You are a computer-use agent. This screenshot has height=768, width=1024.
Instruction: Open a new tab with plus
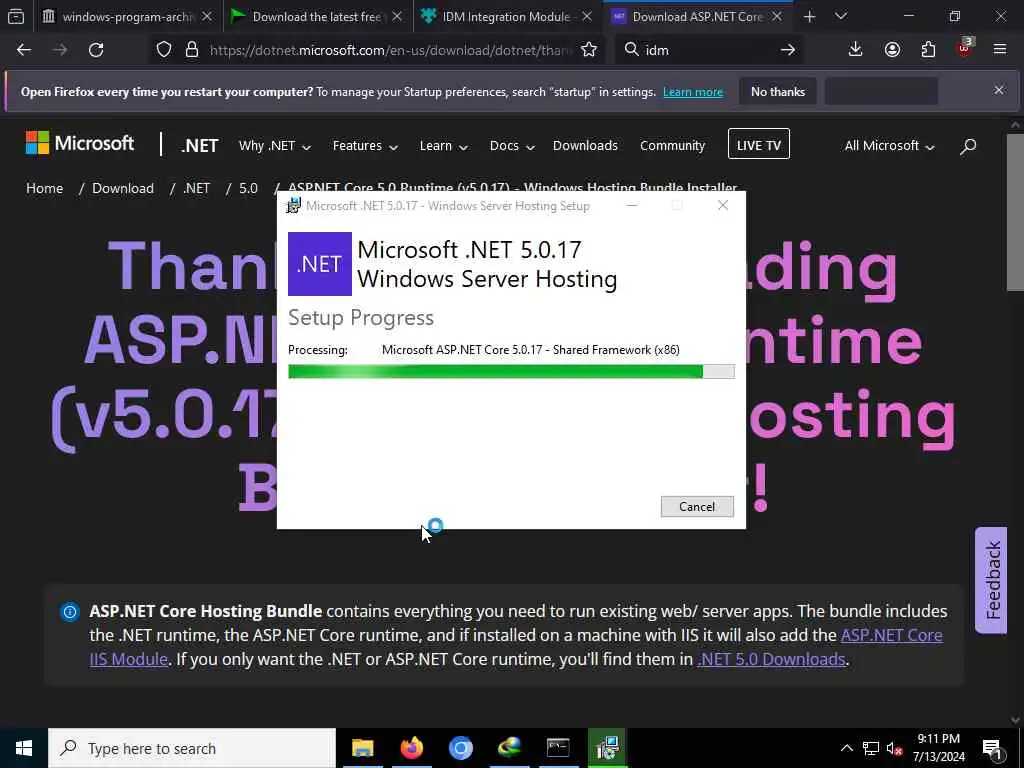point(810,16)
